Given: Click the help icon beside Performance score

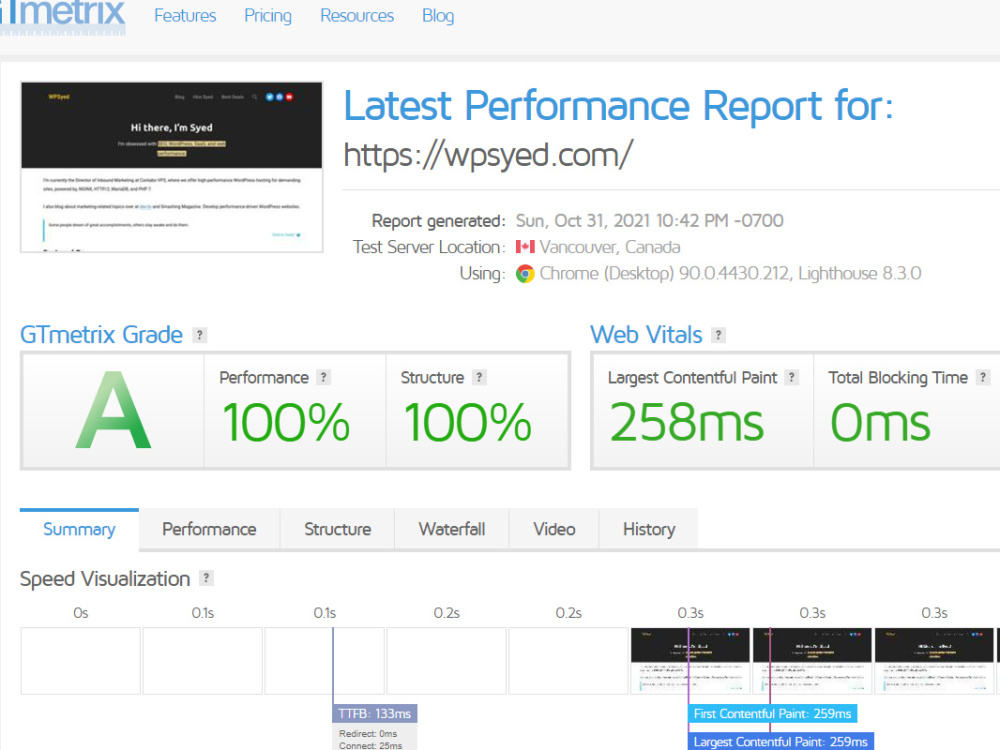Looking at the screenshot, I should click(x=323, y=378).
